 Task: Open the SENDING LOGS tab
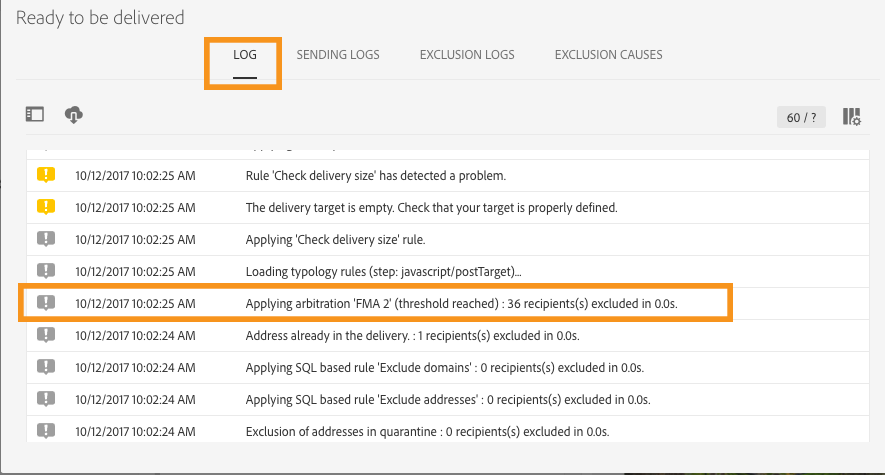point(338,55)
